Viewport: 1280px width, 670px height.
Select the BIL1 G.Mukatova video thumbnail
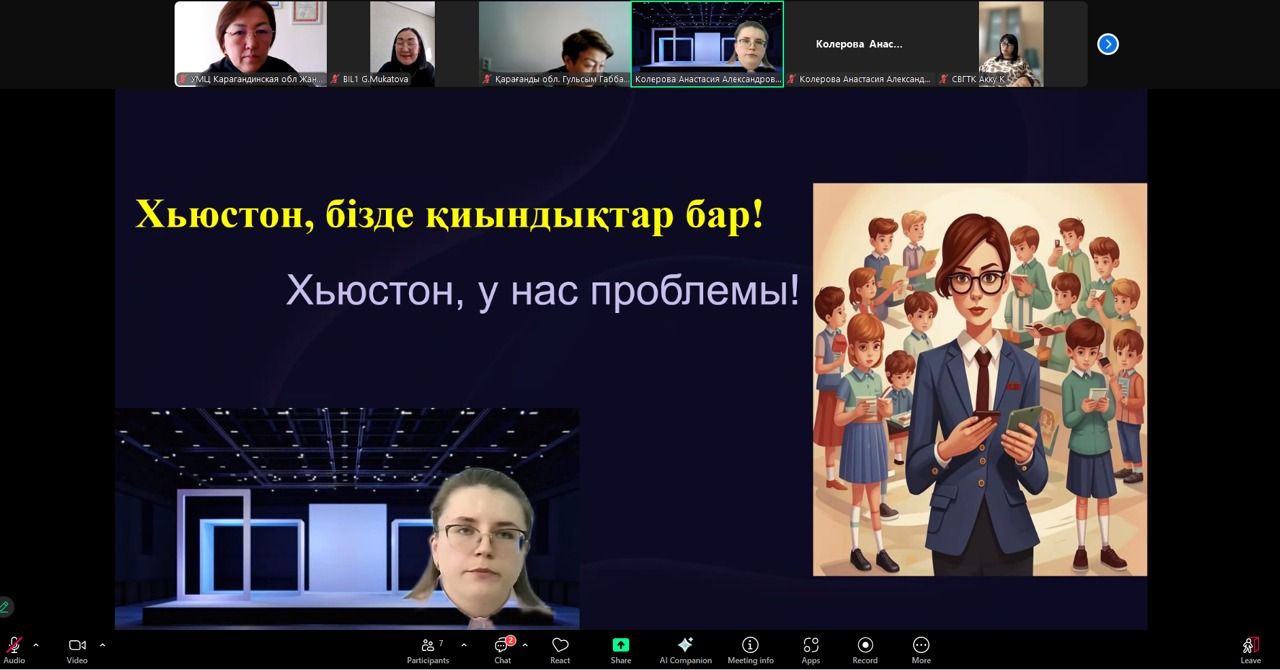[x=402, y=43]
